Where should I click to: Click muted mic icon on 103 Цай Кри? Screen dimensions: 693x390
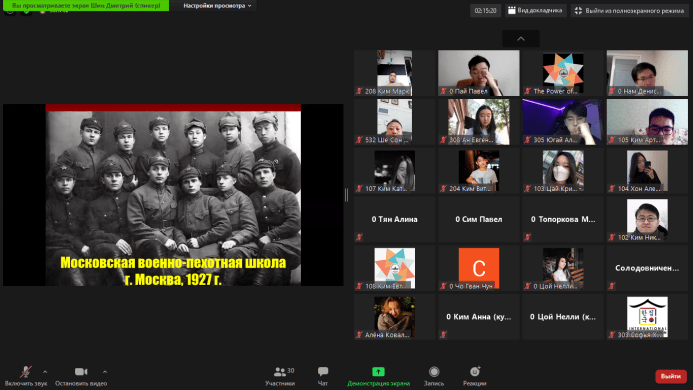click(x=527, y=189)
